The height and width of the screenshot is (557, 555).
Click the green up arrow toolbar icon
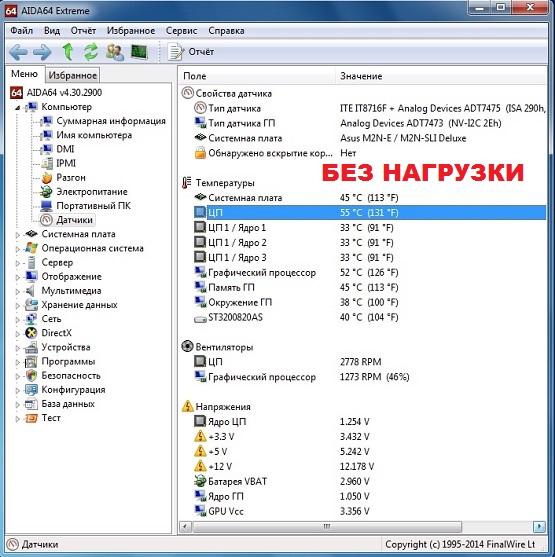(68, 52)
